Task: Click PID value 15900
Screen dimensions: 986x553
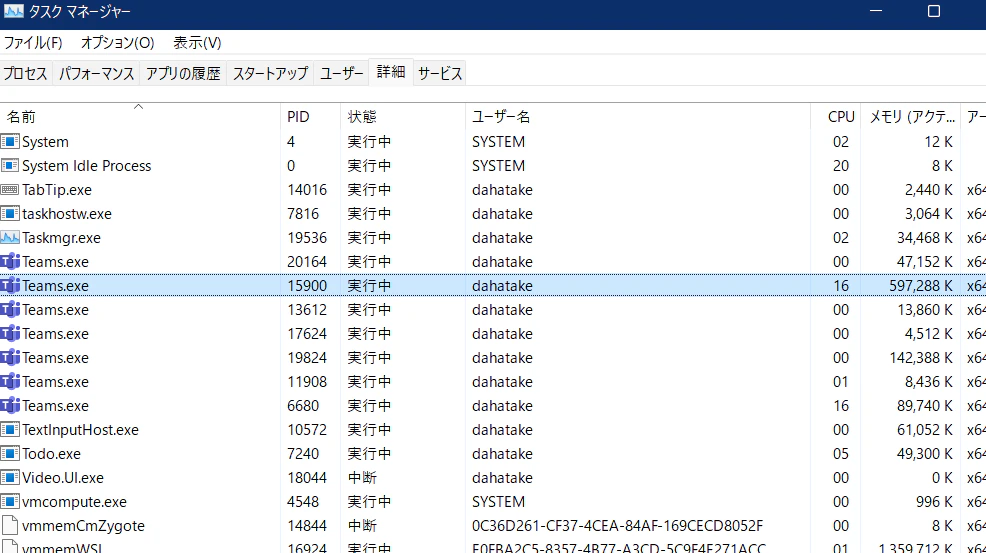Action: (307, 286)
